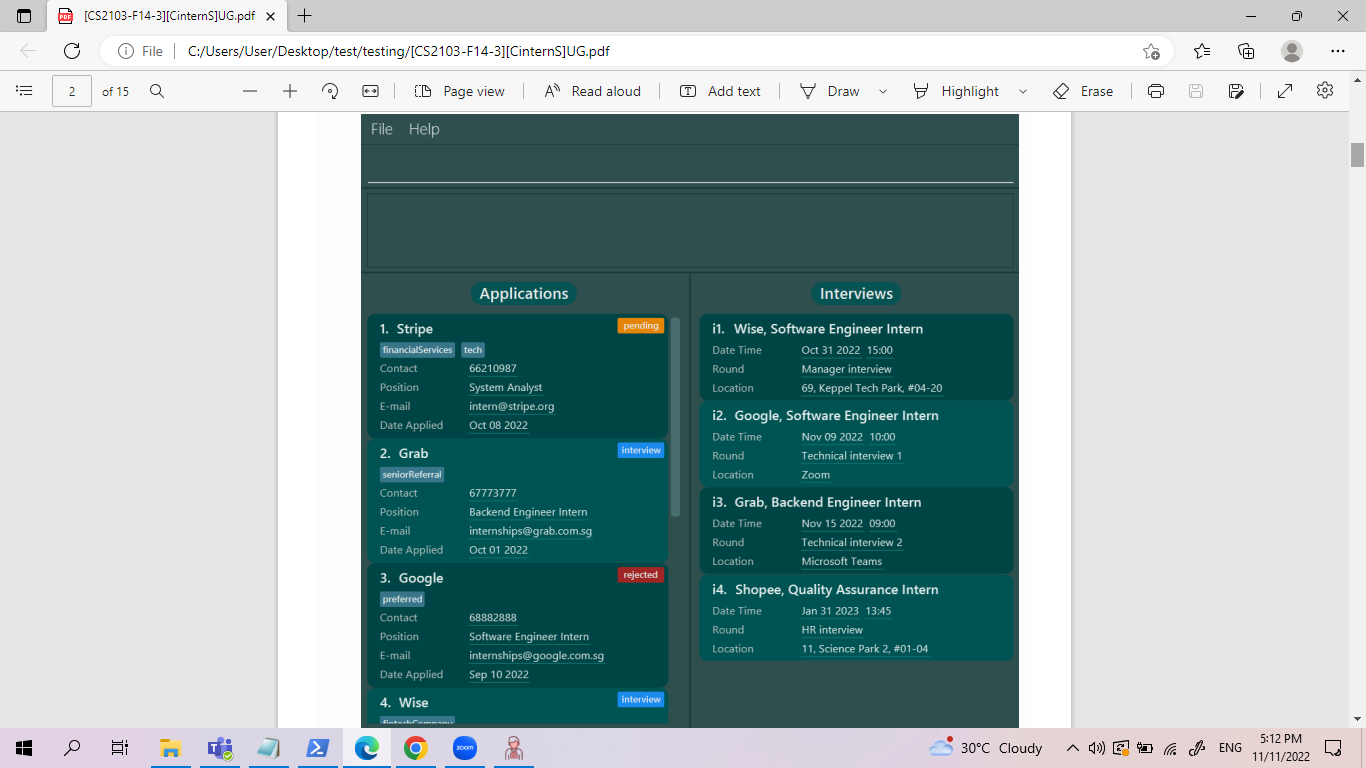Click the Applications panel header
The image size is (1366, 768).
[x=524, y=293]
